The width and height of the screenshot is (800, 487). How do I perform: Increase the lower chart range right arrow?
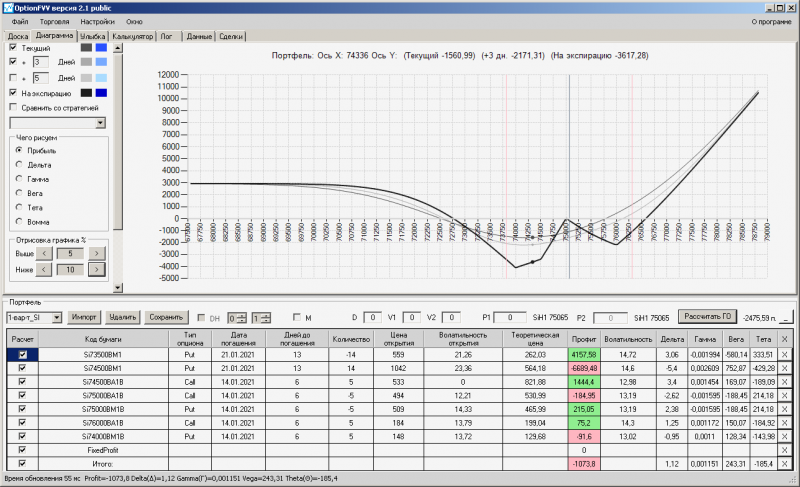[x=96, y=269]
